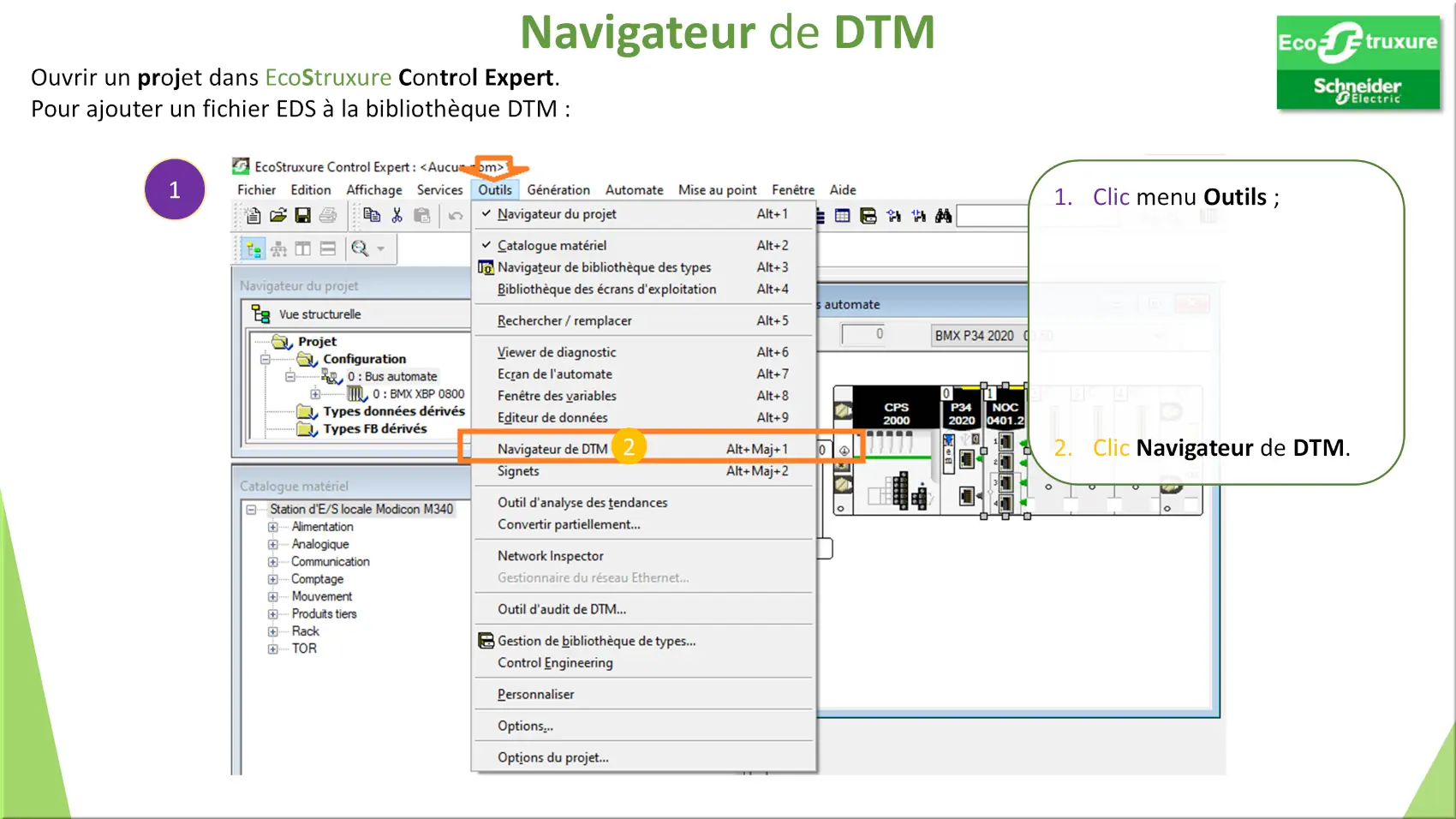The height and width of the screenshot is (819, 1456).
Task: Click the Cut scissors icon
Action: click(x=397, y=216)
